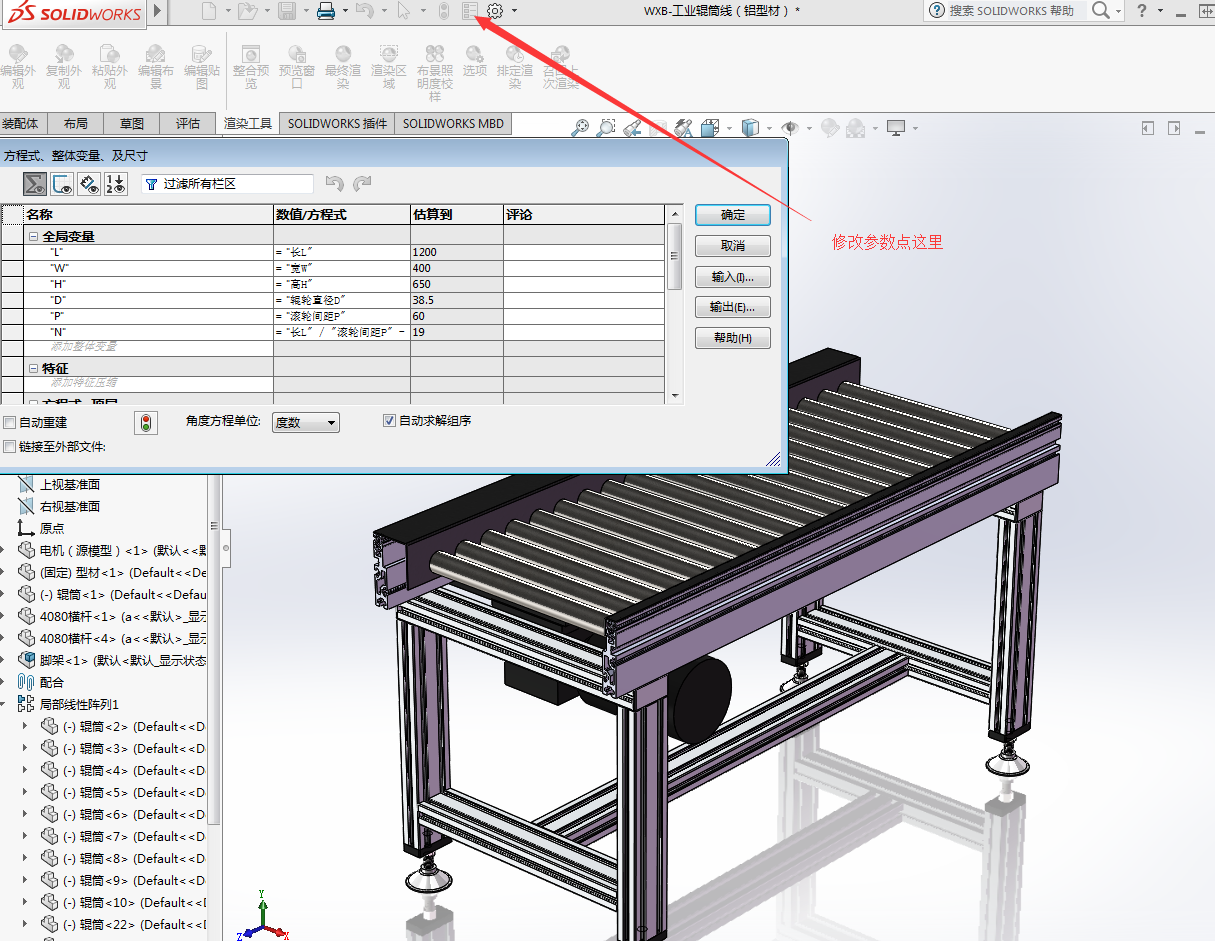Image resolution: width=1215 pixels, height=941 pixels.
Task: Click the Rebuild traffic light in dialog
Action: pyautogui.click(x=147, y=423)
